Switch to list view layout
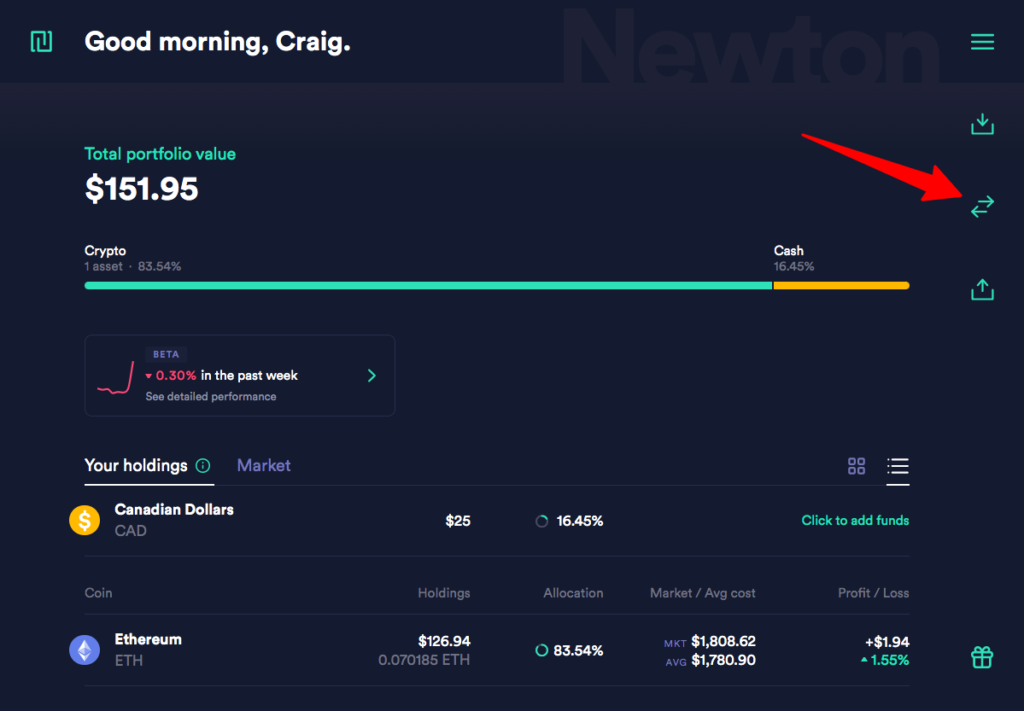 click(x=897, y=466)
